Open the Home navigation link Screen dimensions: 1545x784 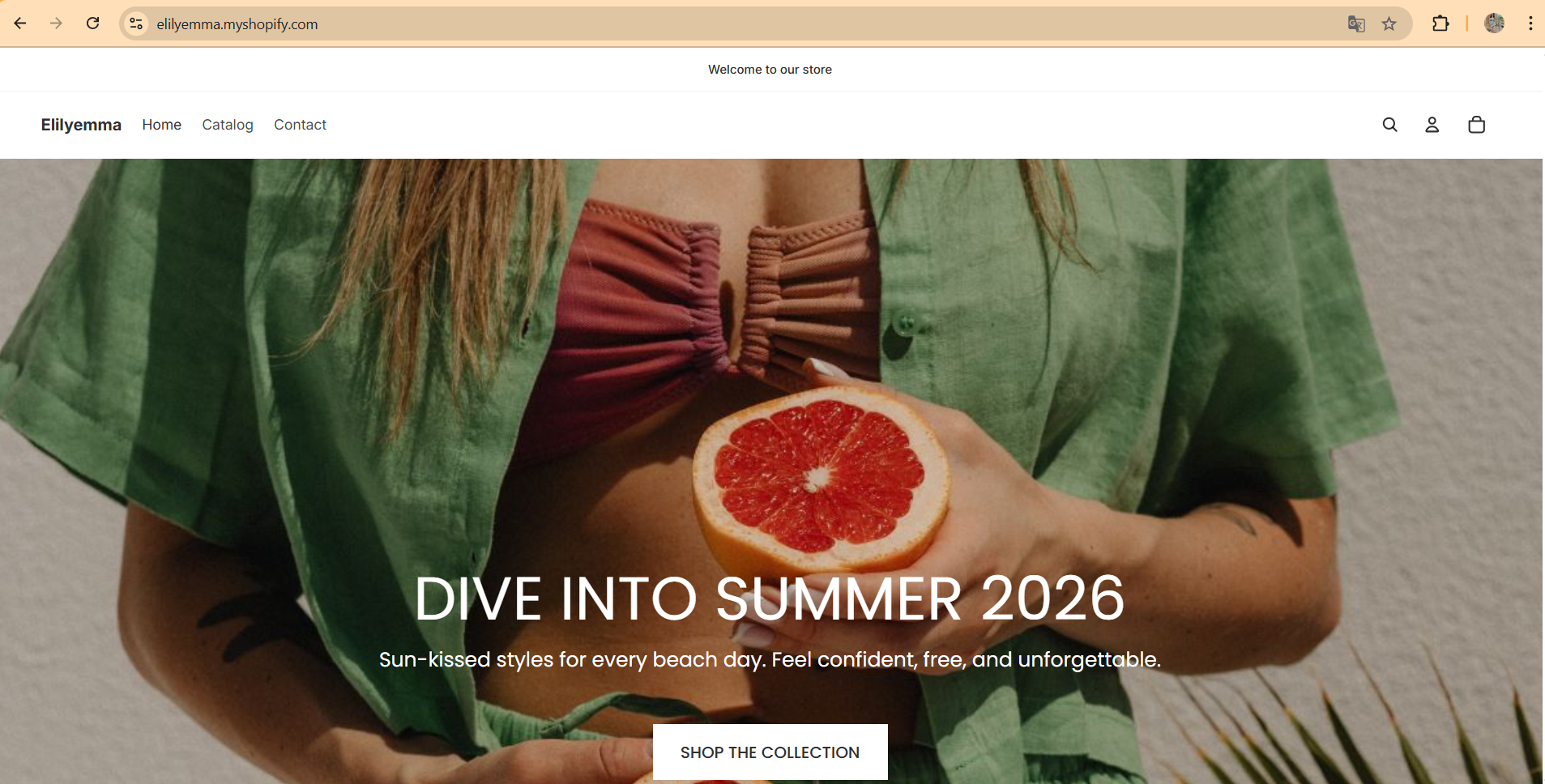click(162, 125)
